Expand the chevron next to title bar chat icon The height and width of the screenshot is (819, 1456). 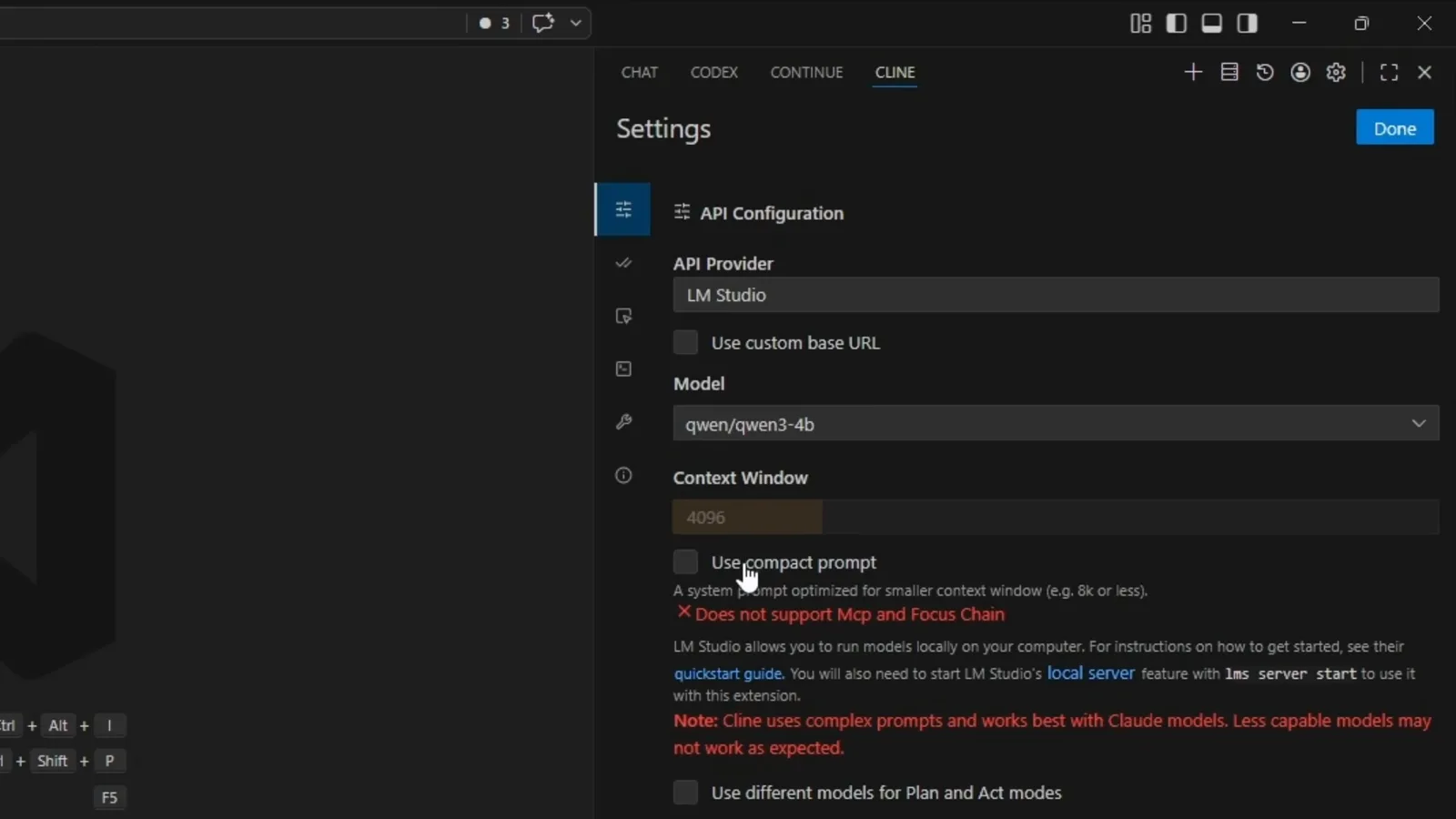coord(576,23)
